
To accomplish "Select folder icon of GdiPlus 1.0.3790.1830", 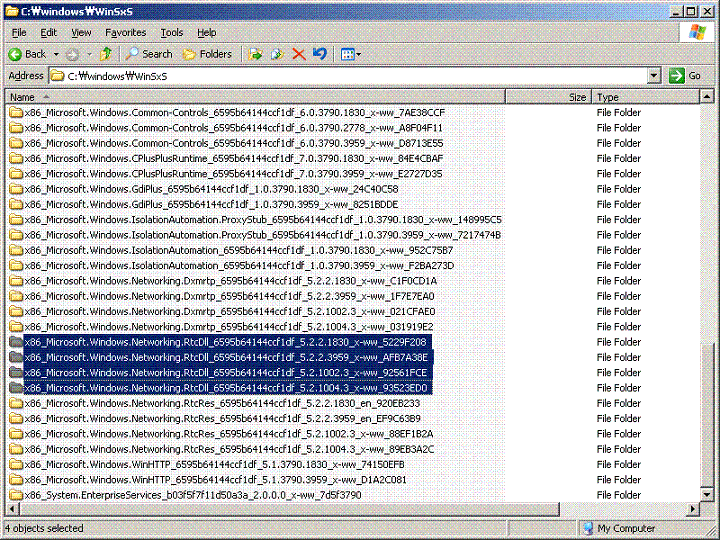I will 16,189.
